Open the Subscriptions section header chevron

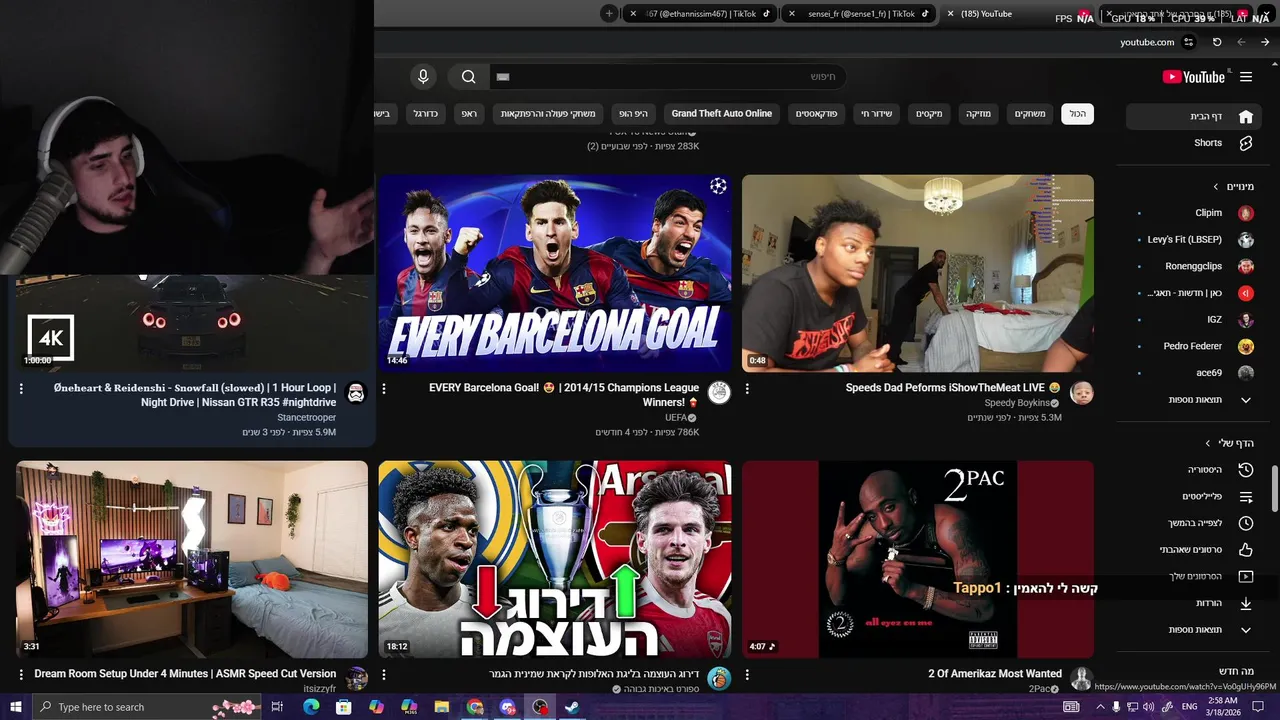pyautogui.click(x=1216, y=187)
